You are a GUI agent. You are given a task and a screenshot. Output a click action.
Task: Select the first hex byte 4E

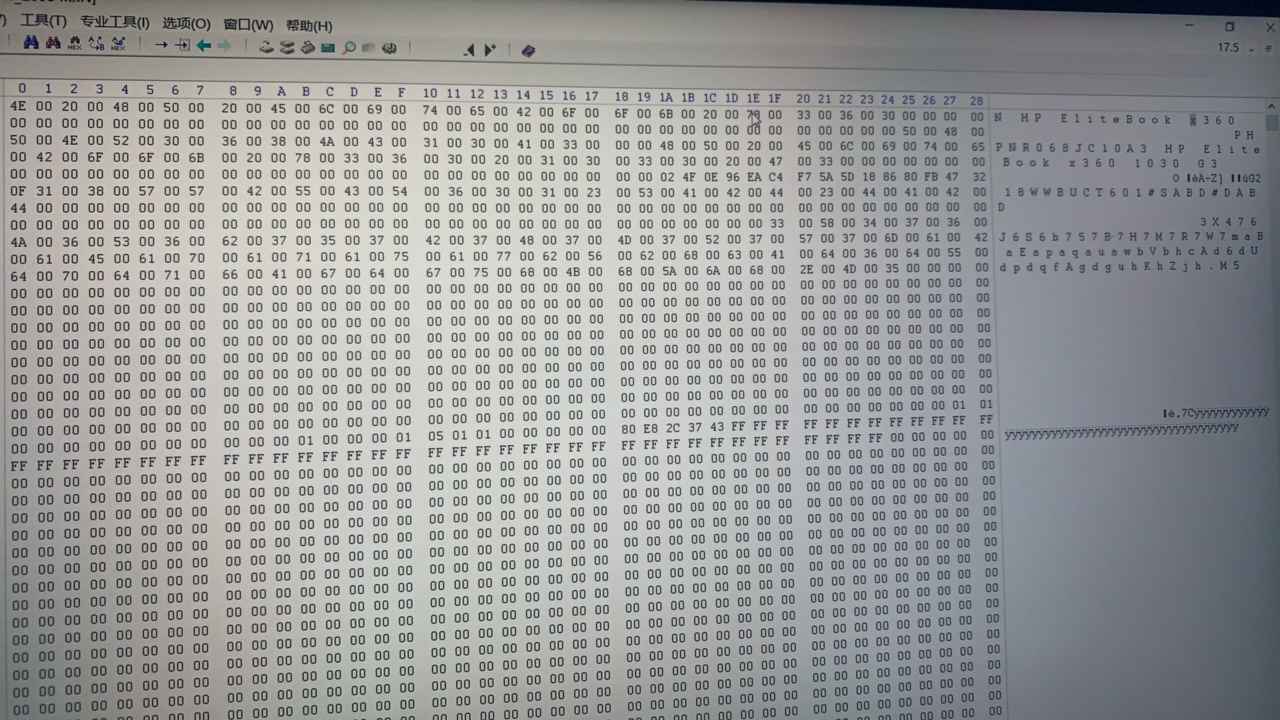(18, 107)
